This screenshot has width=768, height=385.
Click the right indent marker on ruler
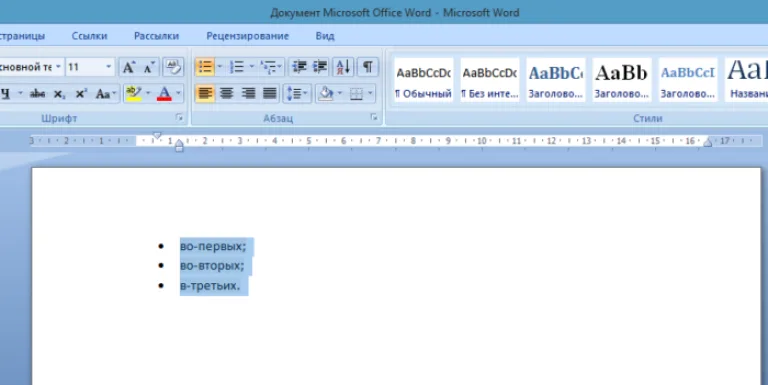coord(708,143)
